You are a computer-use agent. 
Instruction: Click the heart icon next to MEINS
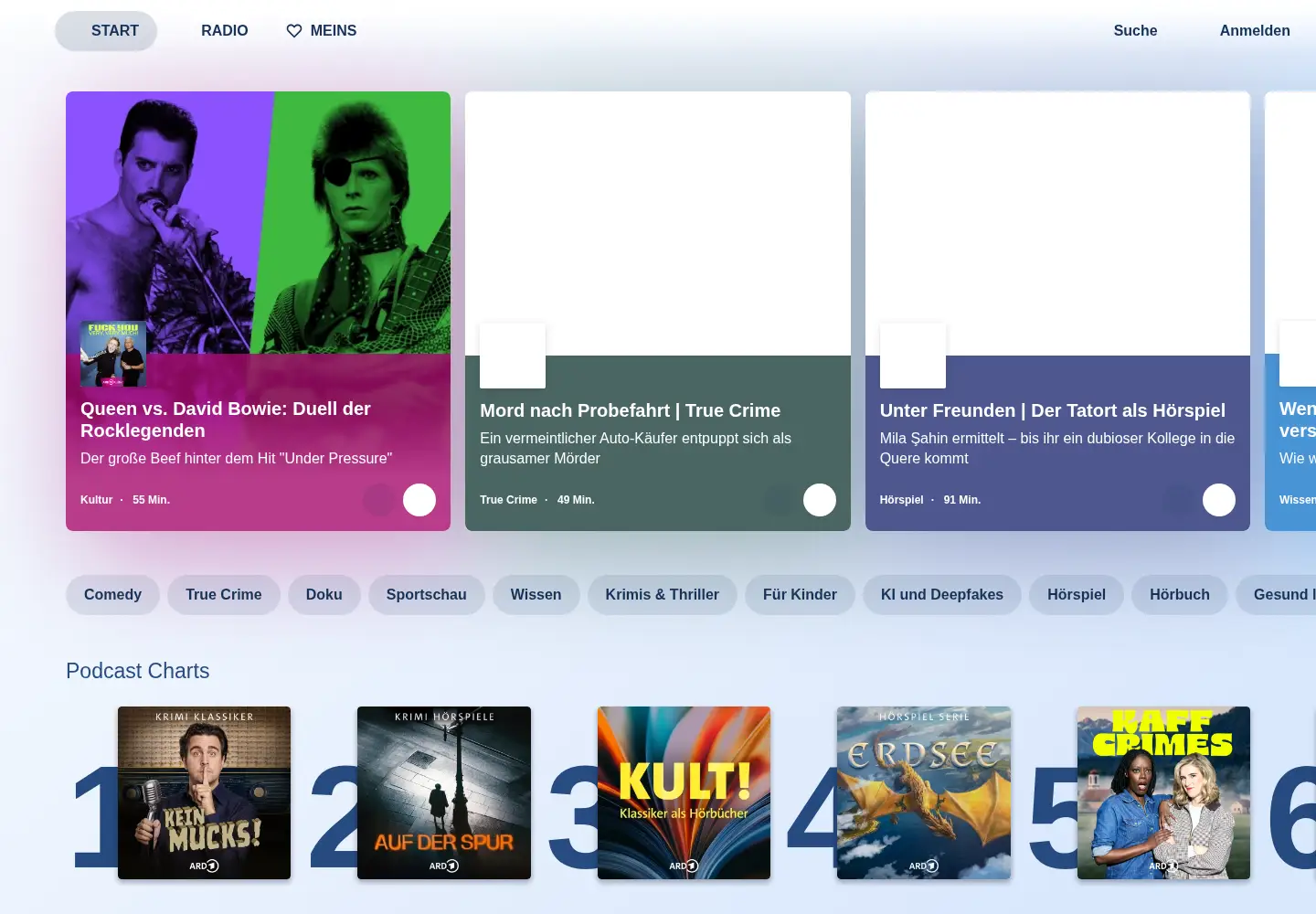coord(294,31)
